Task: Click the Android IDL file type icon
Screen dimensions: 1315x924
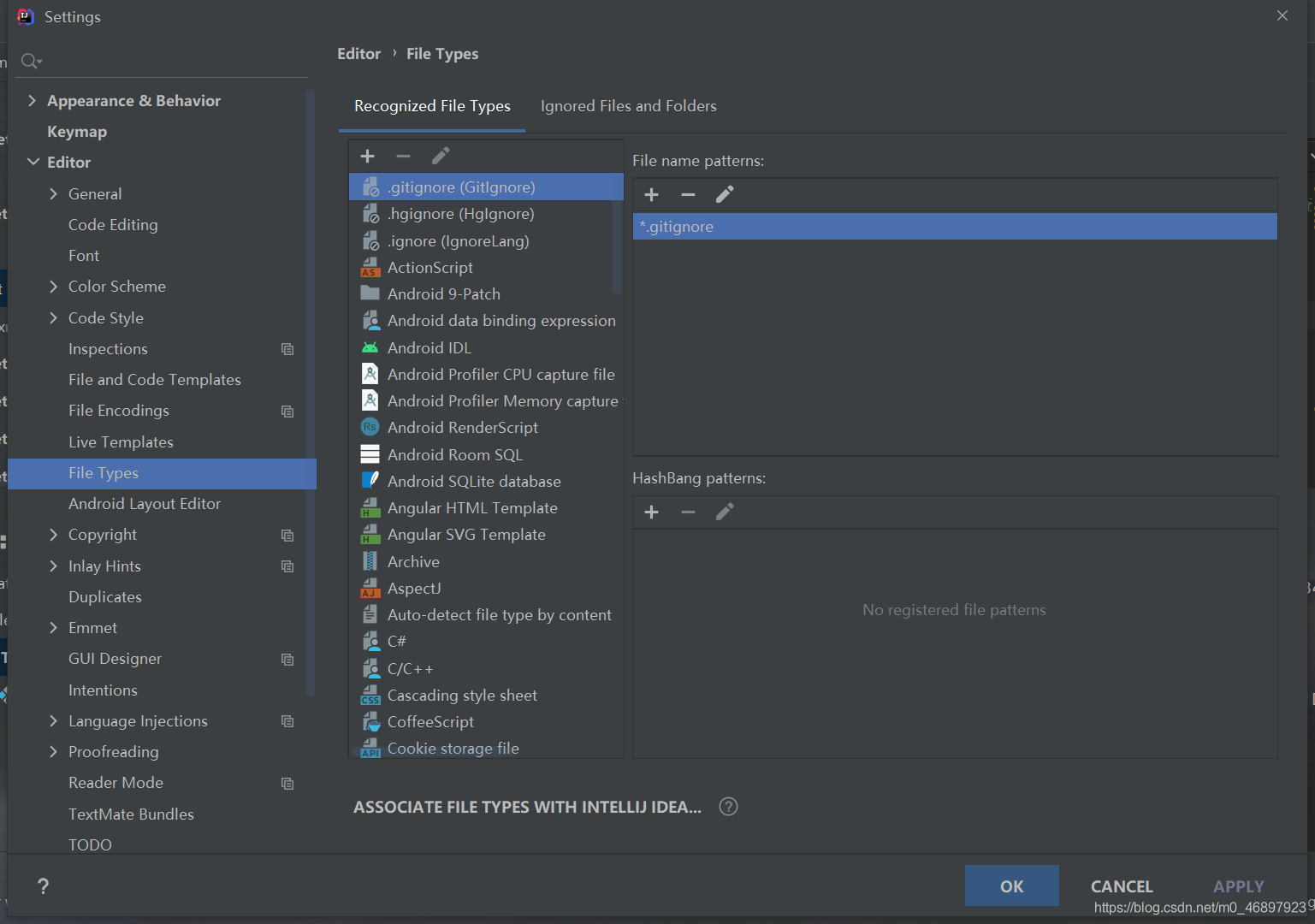Action: (370, 348)
